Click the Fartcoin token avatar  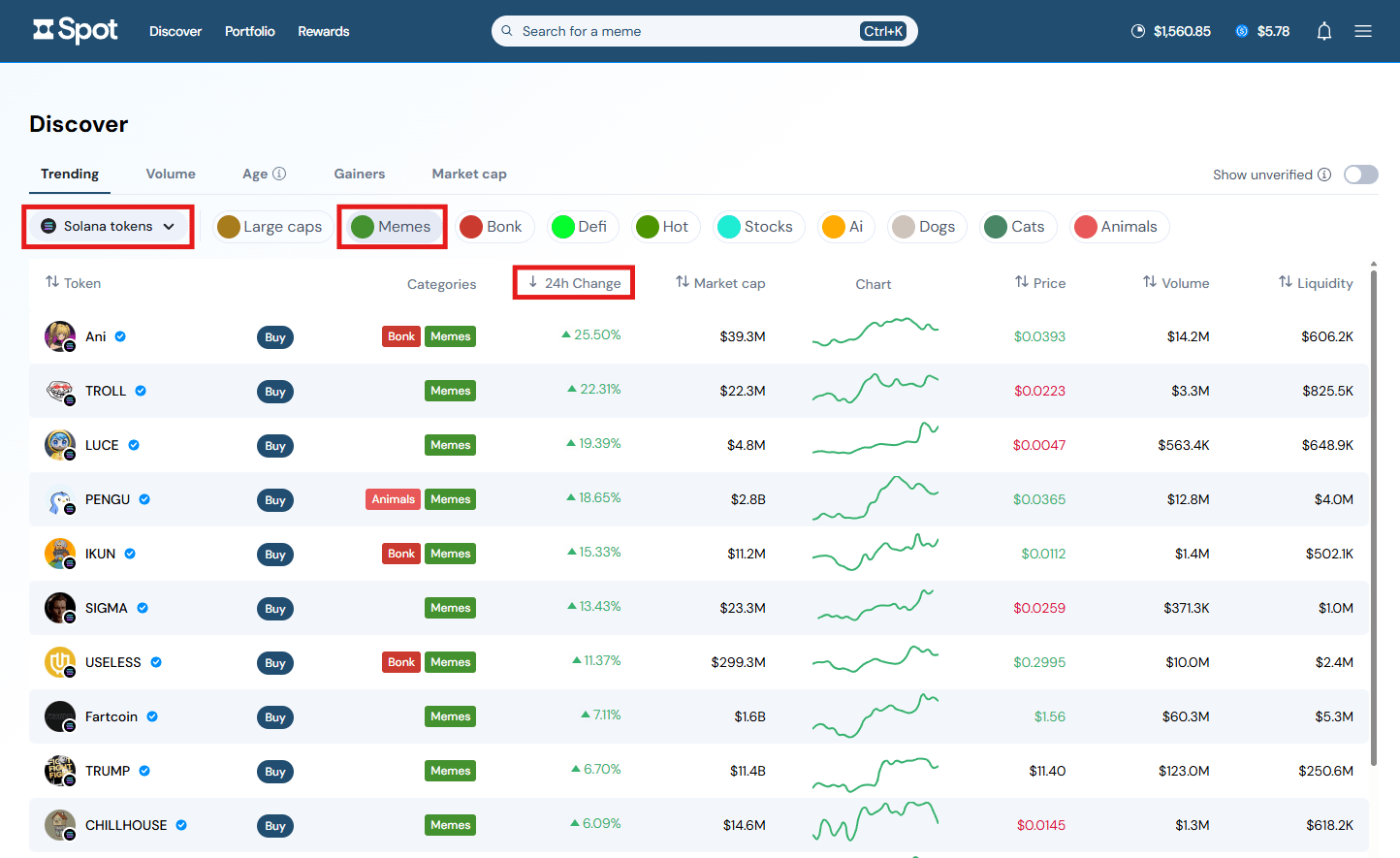[60, 716]
